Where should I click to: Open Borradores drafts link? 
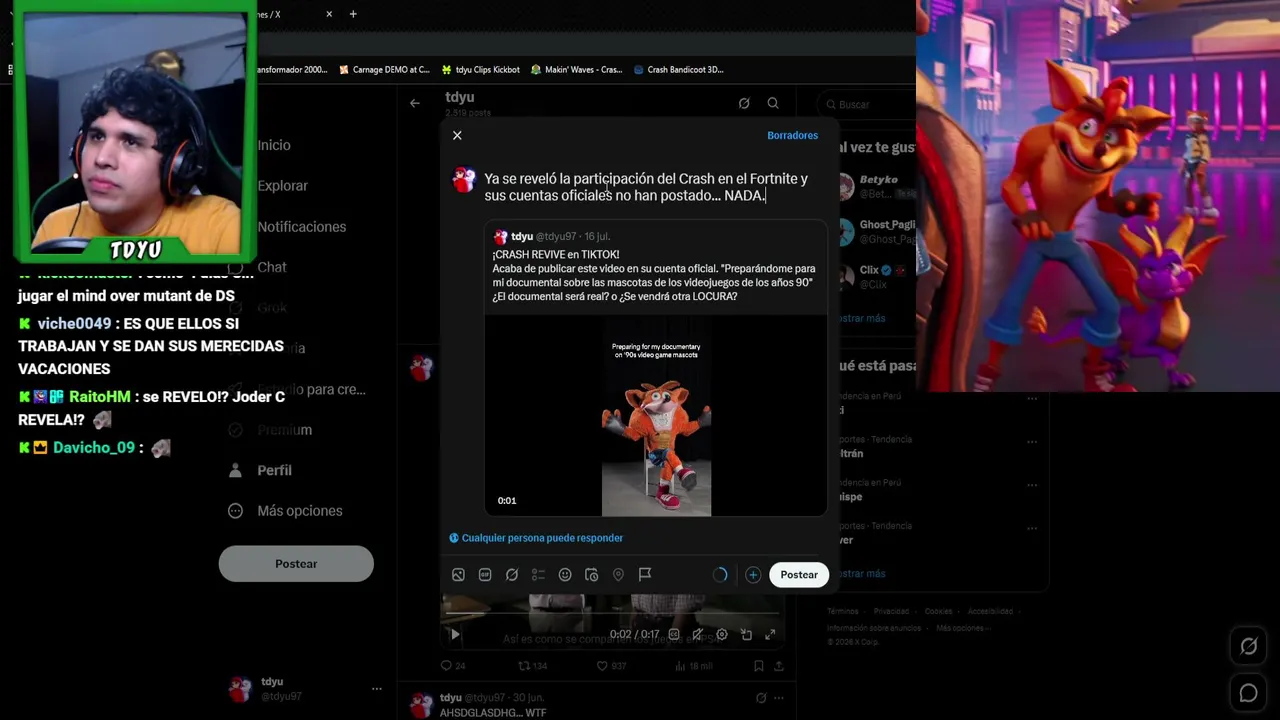(x=792, y=136)
